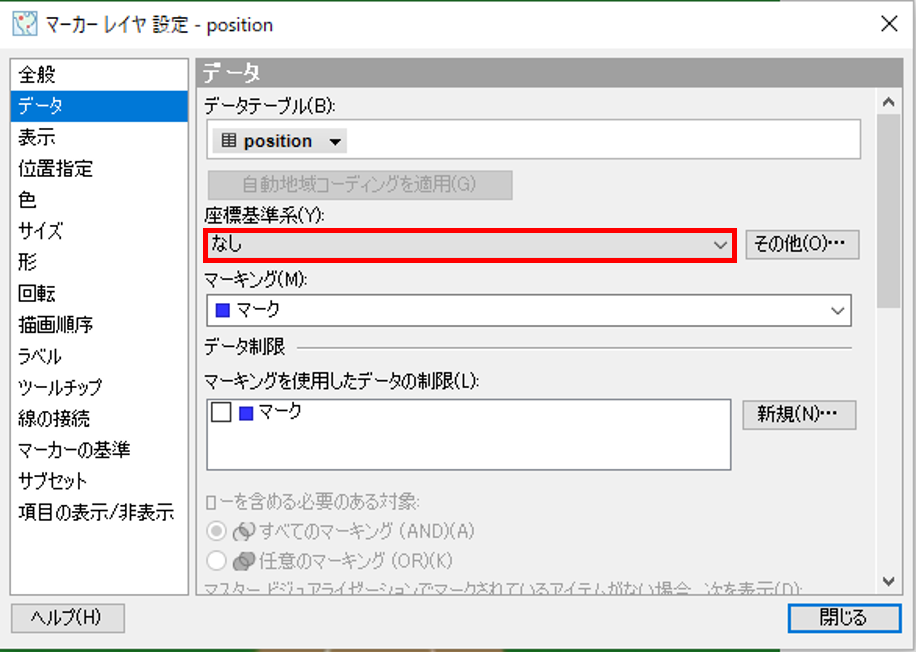
Task: Check the マーク marking checkbox
Action: pos(221,411)
